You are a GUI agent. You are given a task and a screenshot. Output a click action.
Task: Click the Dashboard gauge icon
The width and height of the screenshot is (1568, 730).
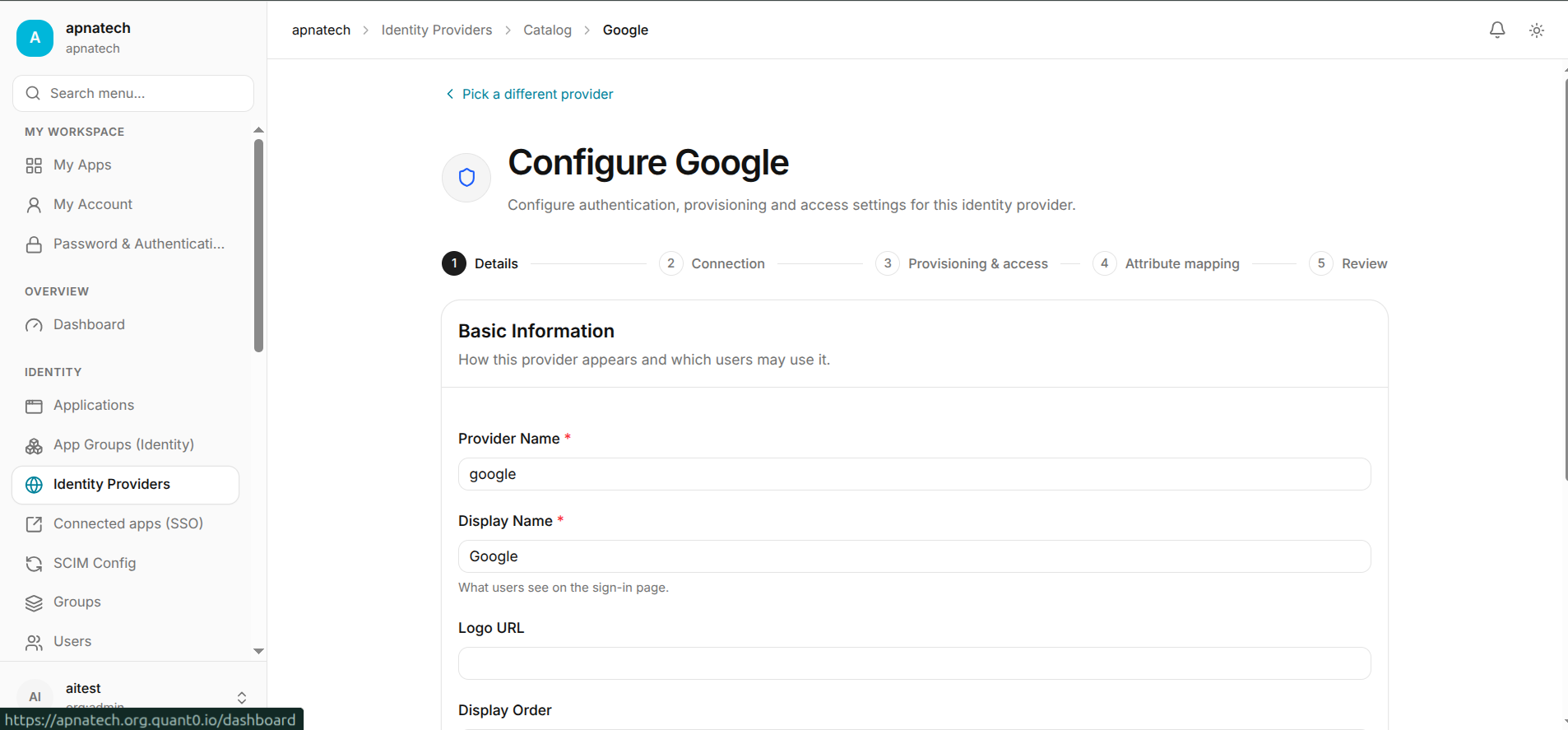tap(34, 325)
